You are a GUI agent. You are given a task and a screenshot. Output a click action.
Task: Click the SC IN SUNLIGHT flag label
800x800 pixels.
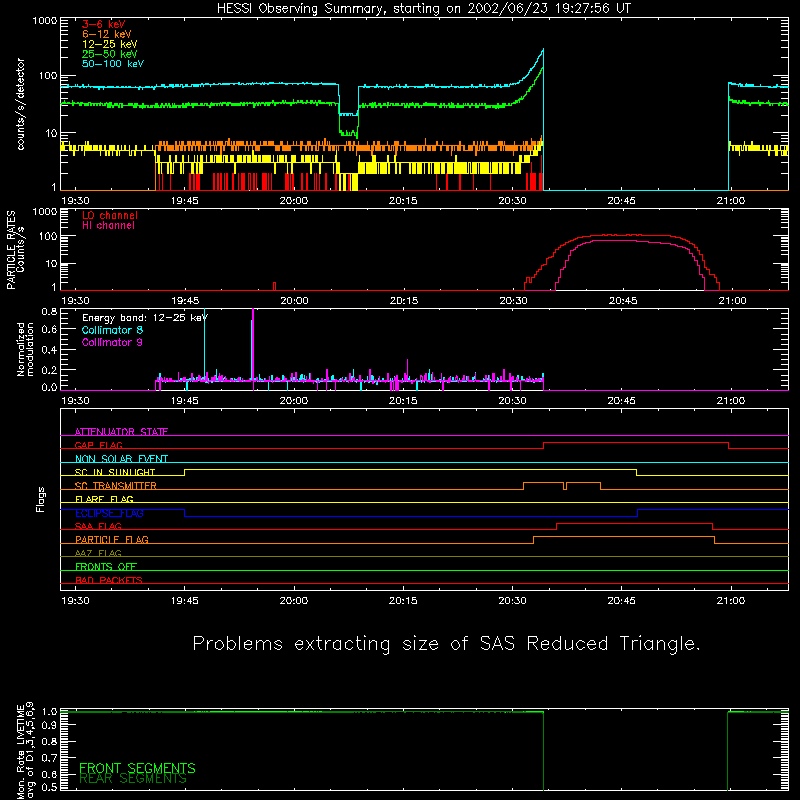click(115, 472)
